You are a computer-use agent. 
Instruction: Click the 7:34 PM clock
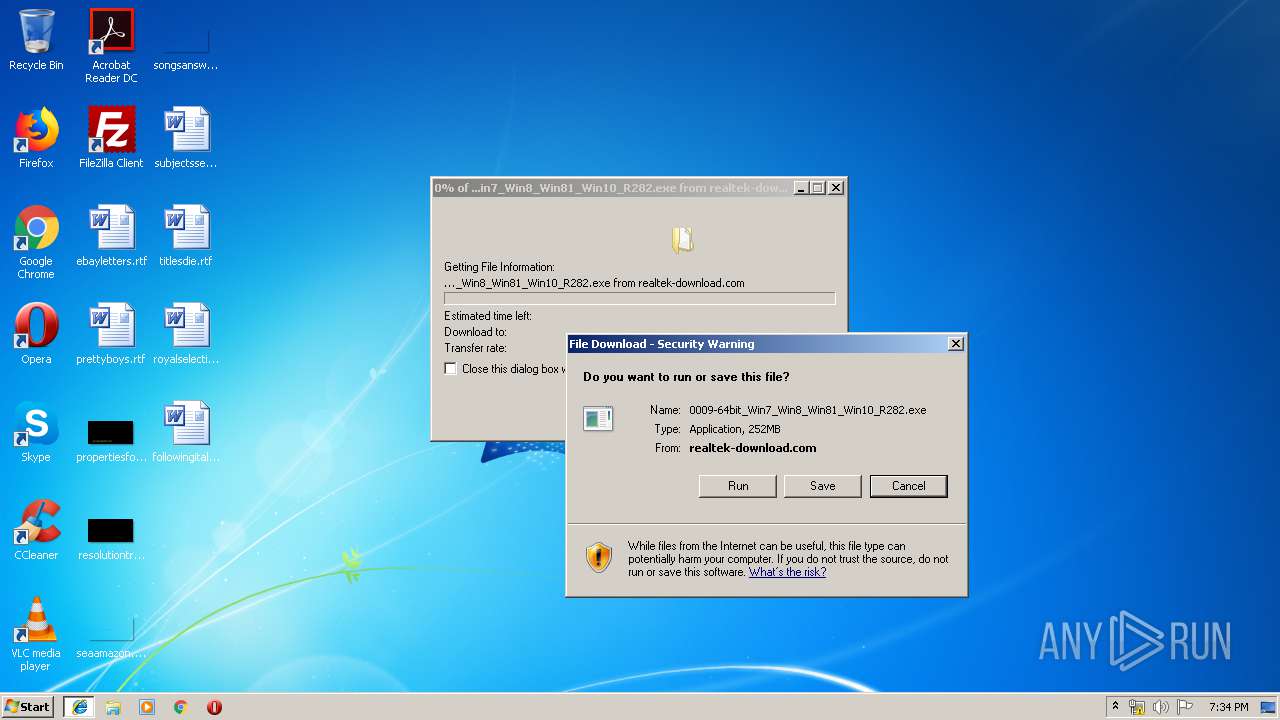coord(1228,707)
